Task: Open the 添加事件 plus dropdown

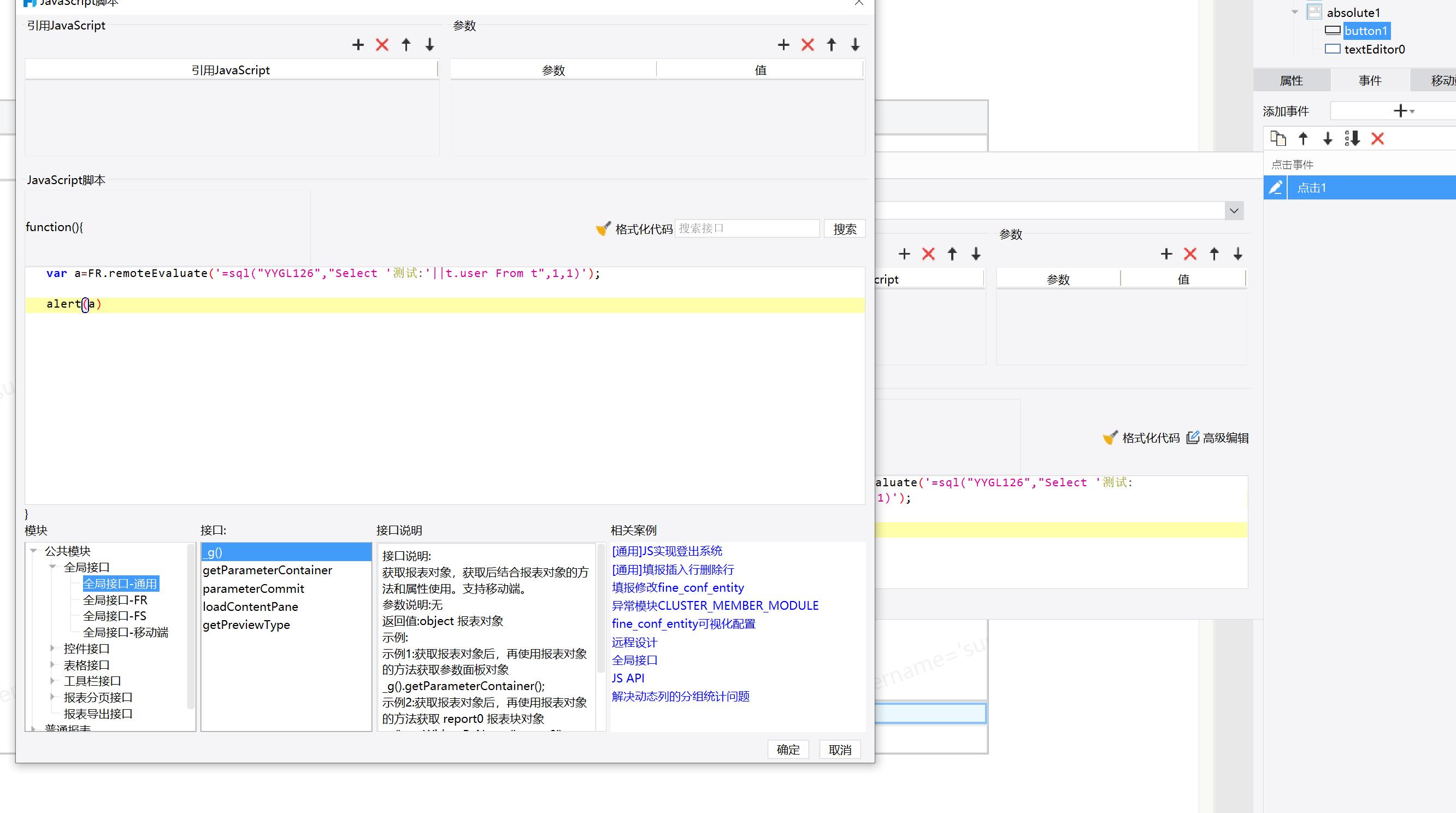Action: click(1404, 111)
